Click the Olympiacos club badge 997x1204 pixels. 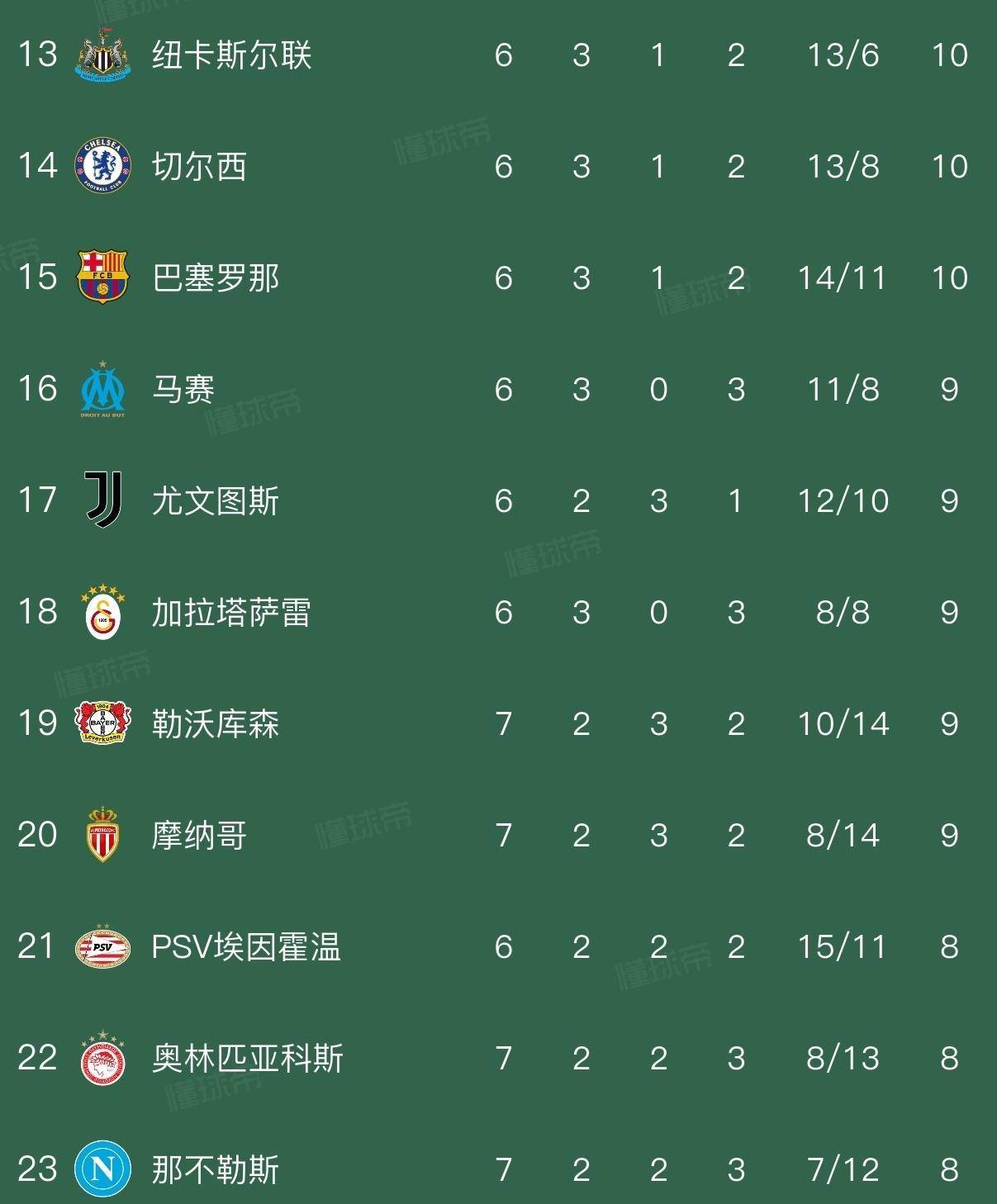pos(103,1058)
